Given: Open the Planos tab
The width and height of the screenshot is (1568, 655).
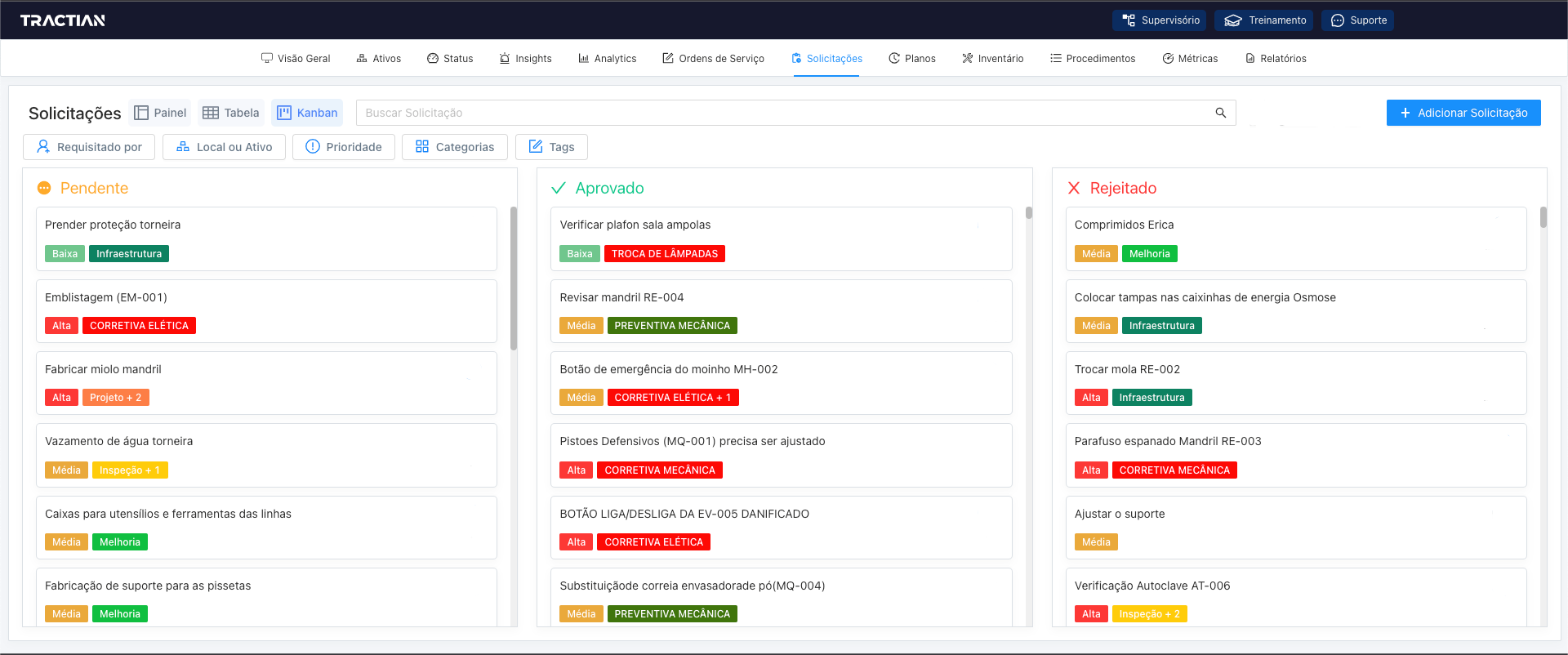Looking at the screenshot, I should (912, 59).
